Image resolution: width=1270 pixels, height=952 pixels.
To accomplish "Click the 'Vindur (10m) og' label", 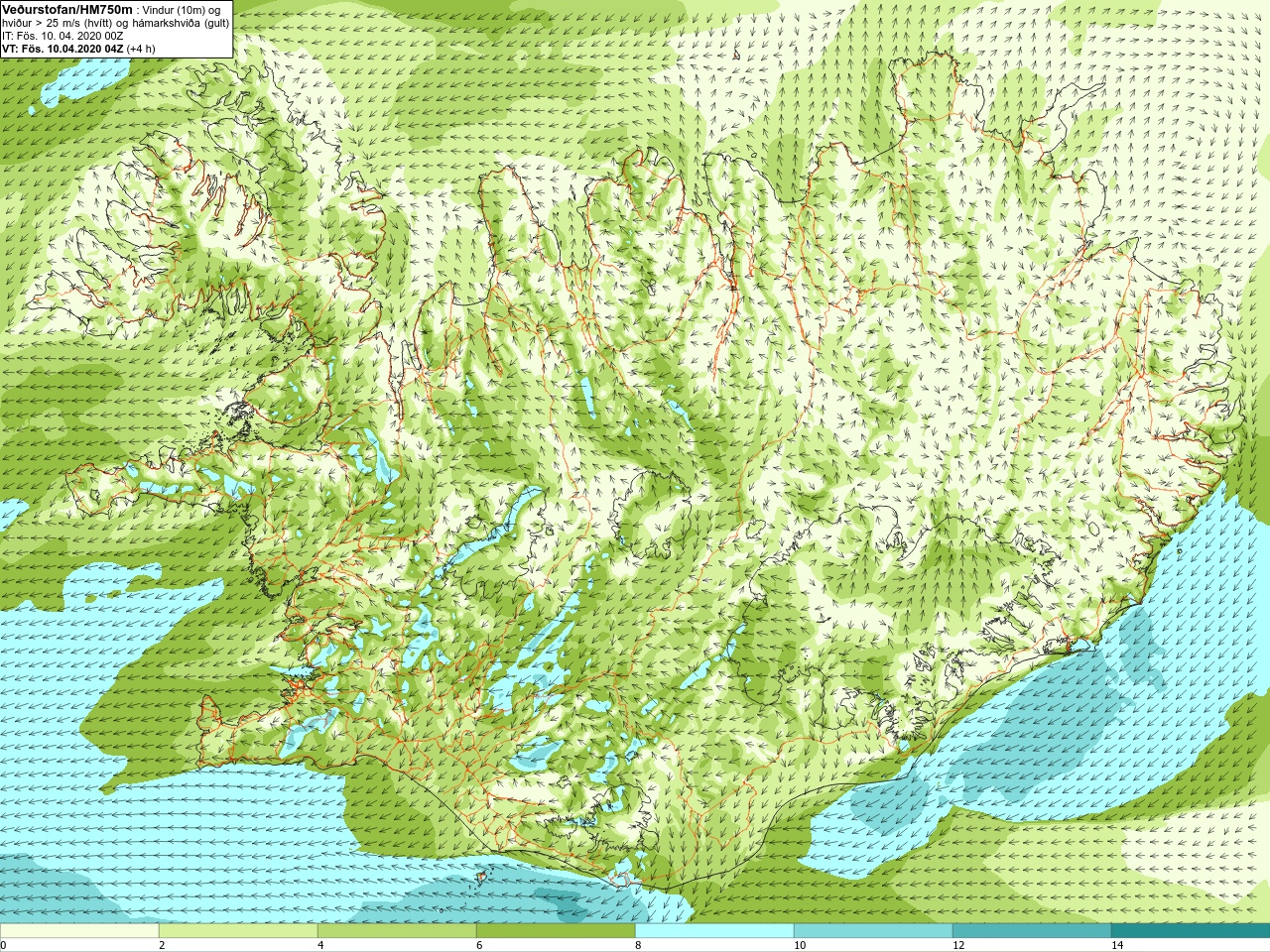I will [x=182, y=10].
